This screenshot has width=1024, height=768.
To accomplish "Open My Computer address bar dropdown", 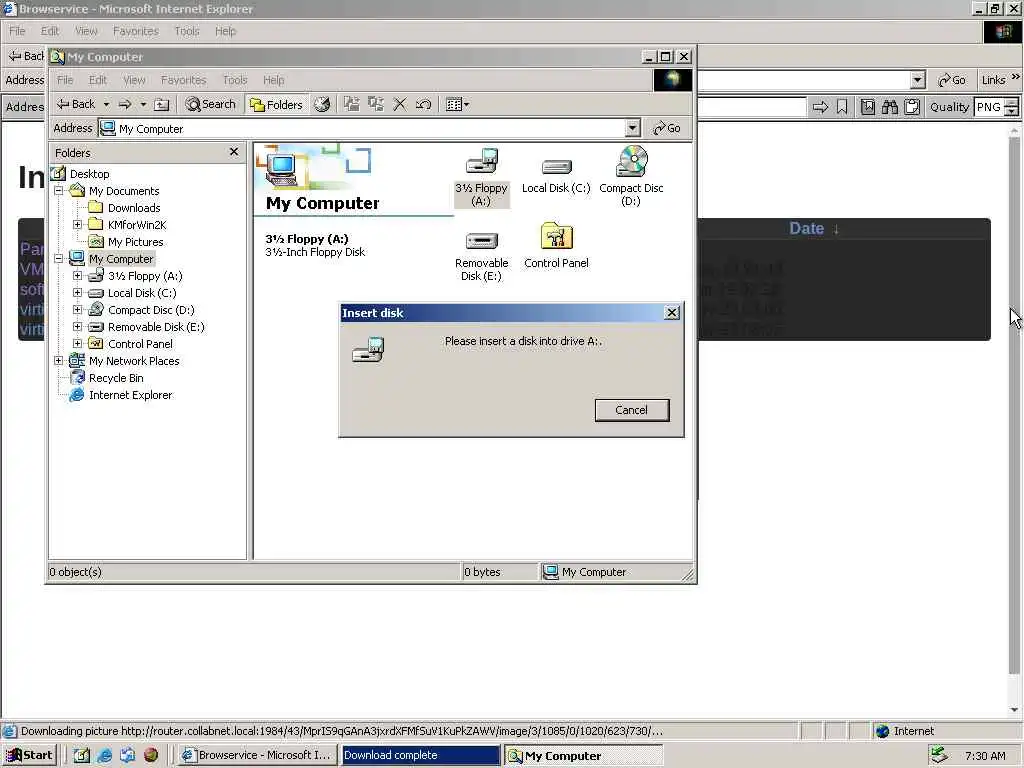I will tap(632, 128).
